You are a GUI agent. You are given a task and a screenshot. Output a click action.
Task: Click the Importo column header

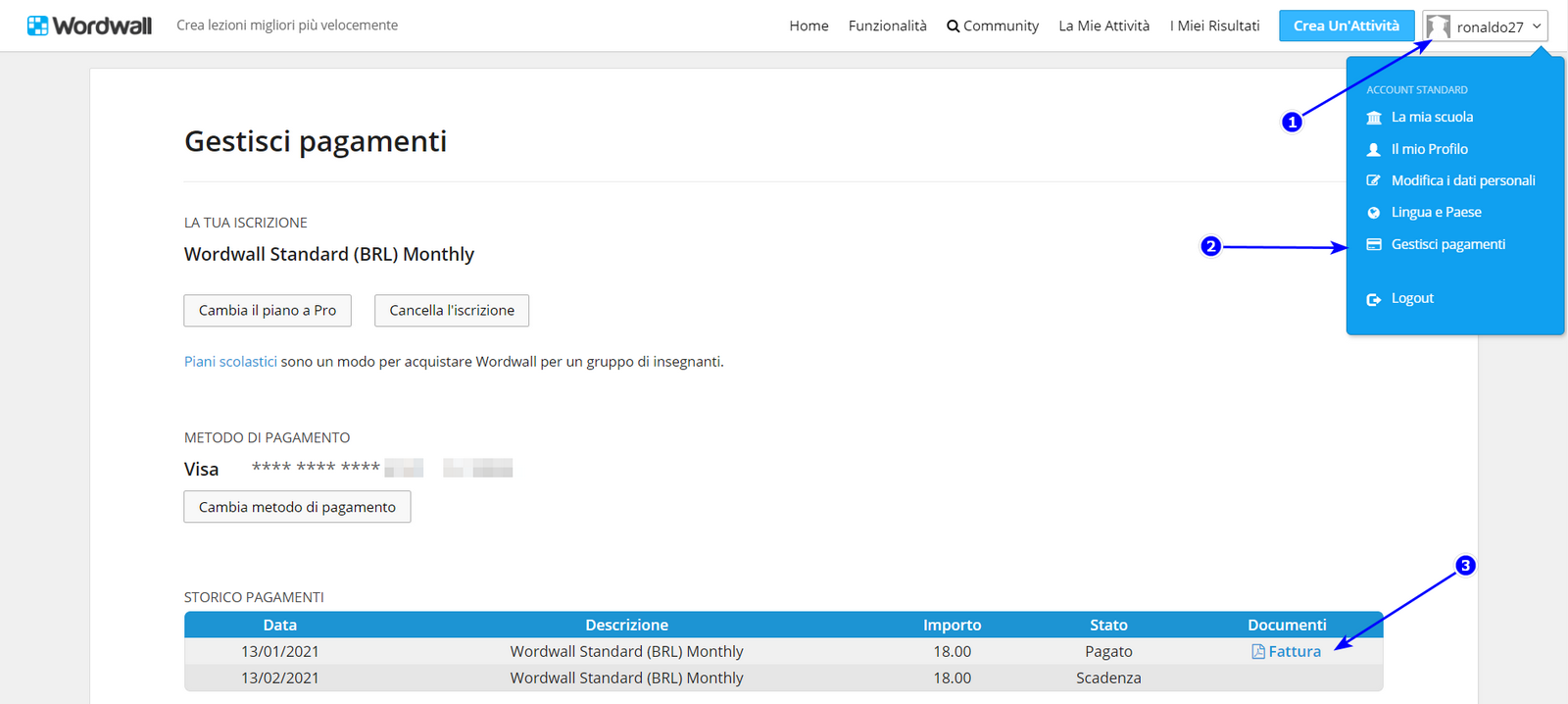pyautogui.click(x=952, y=626)
